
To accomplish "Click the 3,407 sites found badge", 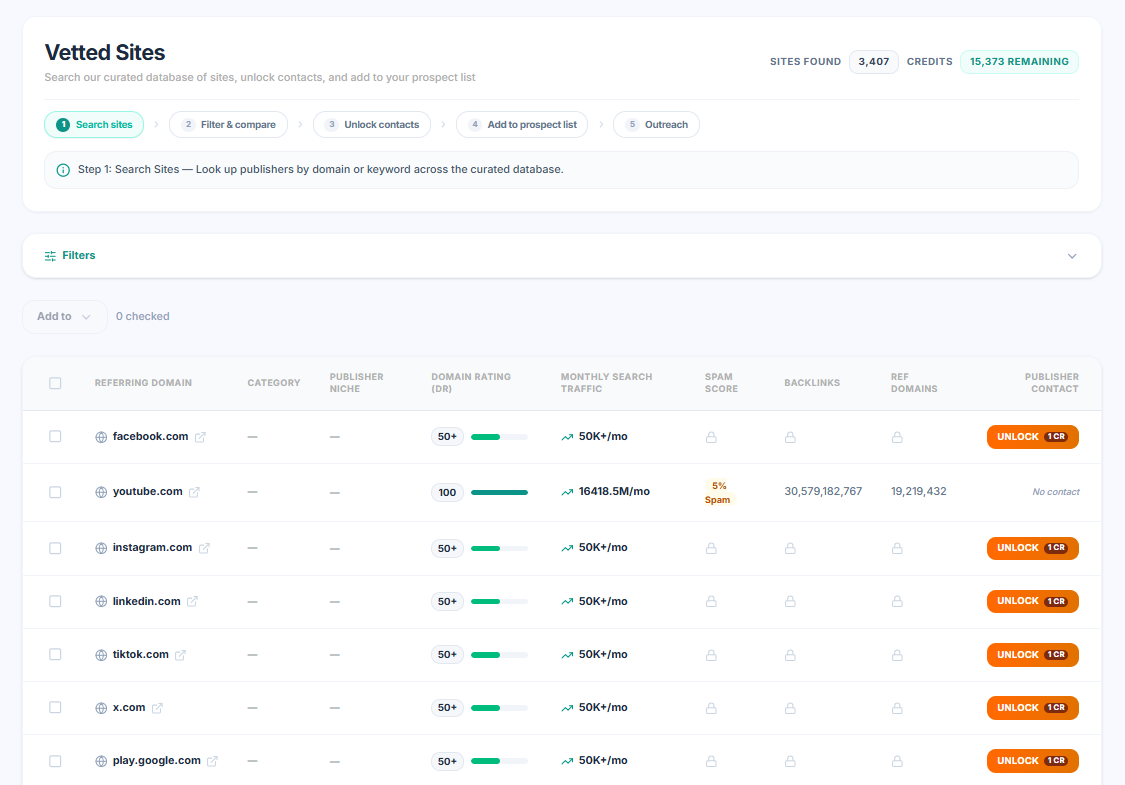I will 873,62.
